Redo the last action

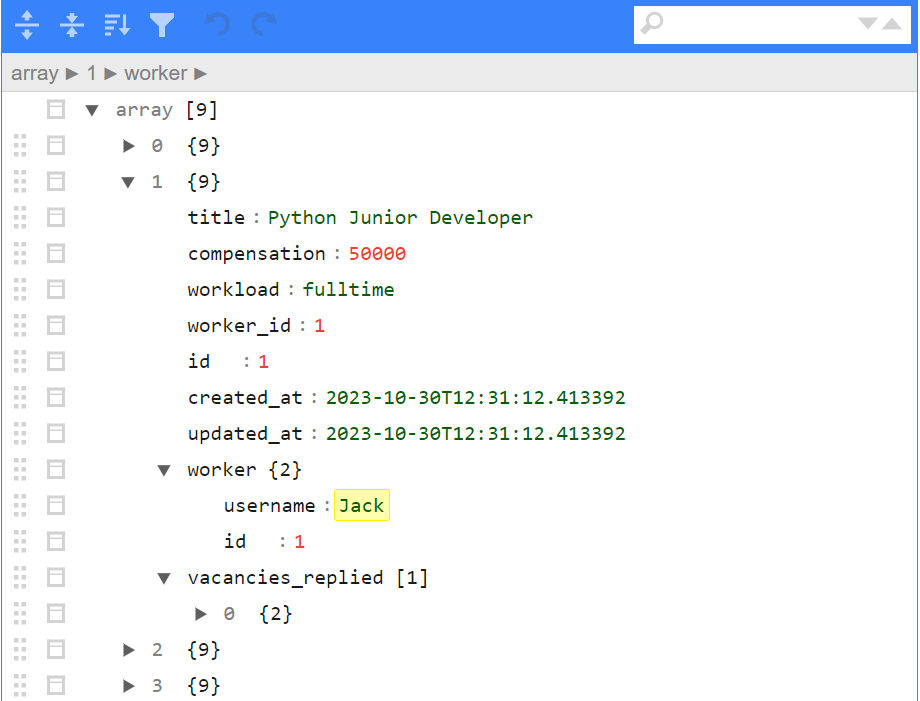point(263,25)
